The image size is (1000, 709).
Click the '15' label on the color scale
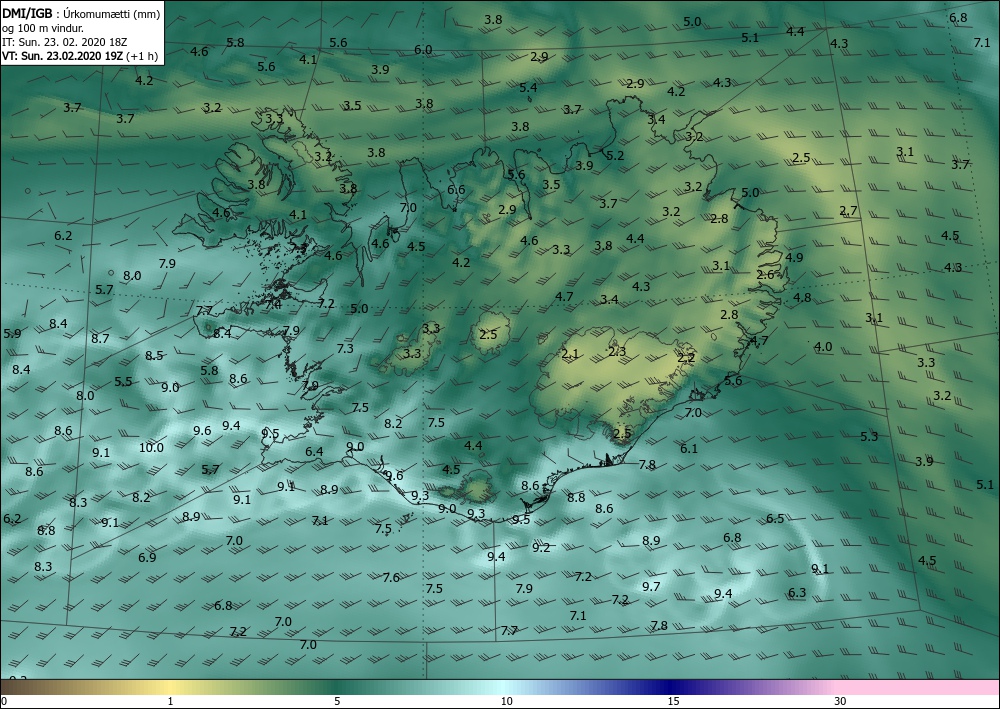(x=673, y=702)
